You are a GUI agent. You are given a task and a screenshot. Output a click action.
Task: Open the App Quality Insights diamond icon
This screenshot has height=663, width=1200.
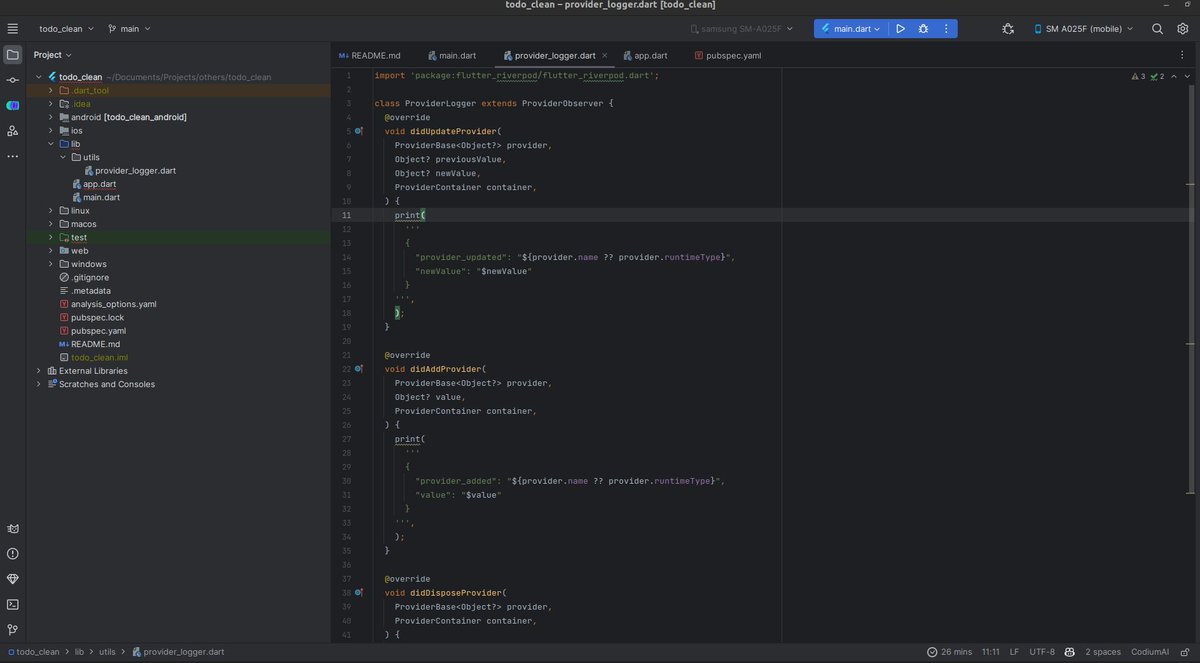(13, 579)
